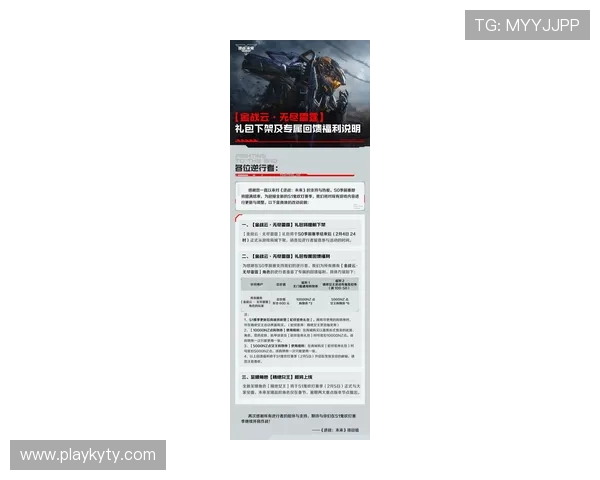Select section three heading 即将上线
The image size is (600, 480).
click(285, 376)
